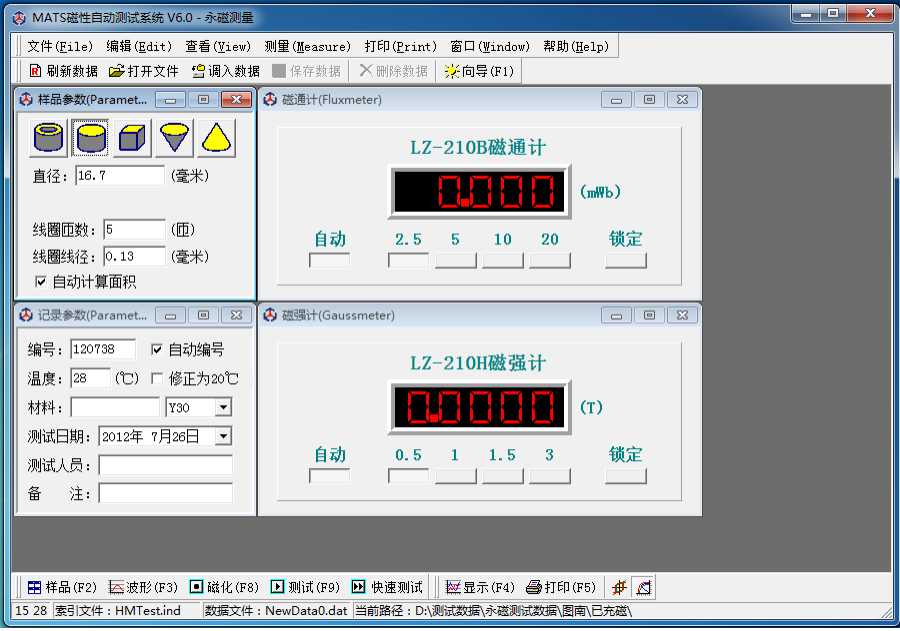Click 显示(F4) display button
This screenshot has height=631, width=900.
point(480,587)
